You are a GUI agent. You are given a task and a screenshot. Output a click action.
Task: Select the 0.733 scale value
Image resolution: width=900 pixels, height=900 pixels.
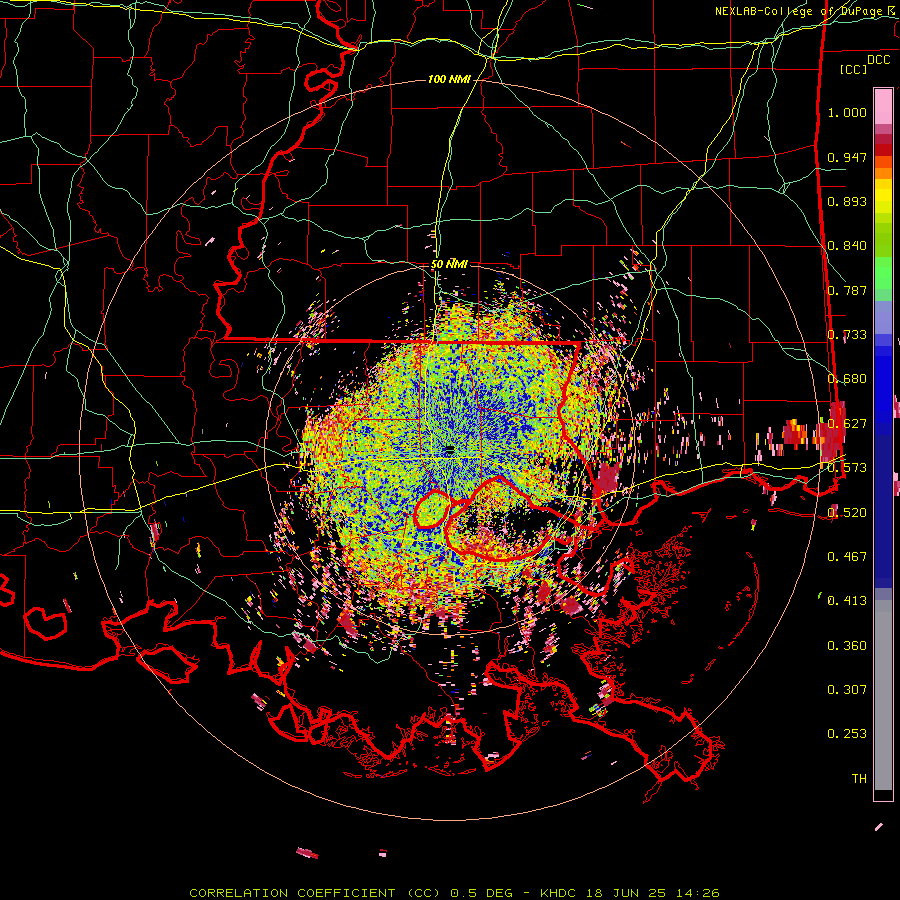847,335
